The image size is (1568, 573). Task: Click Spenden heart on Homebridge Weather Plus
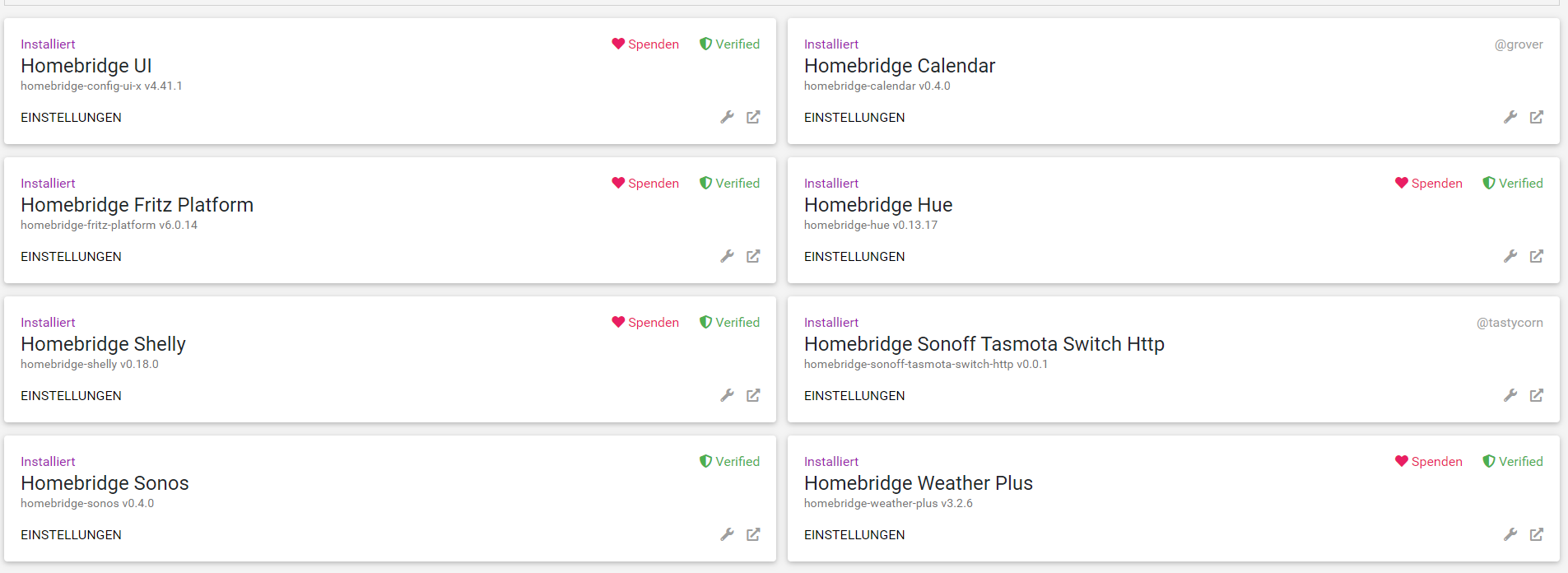point(1402,461)
